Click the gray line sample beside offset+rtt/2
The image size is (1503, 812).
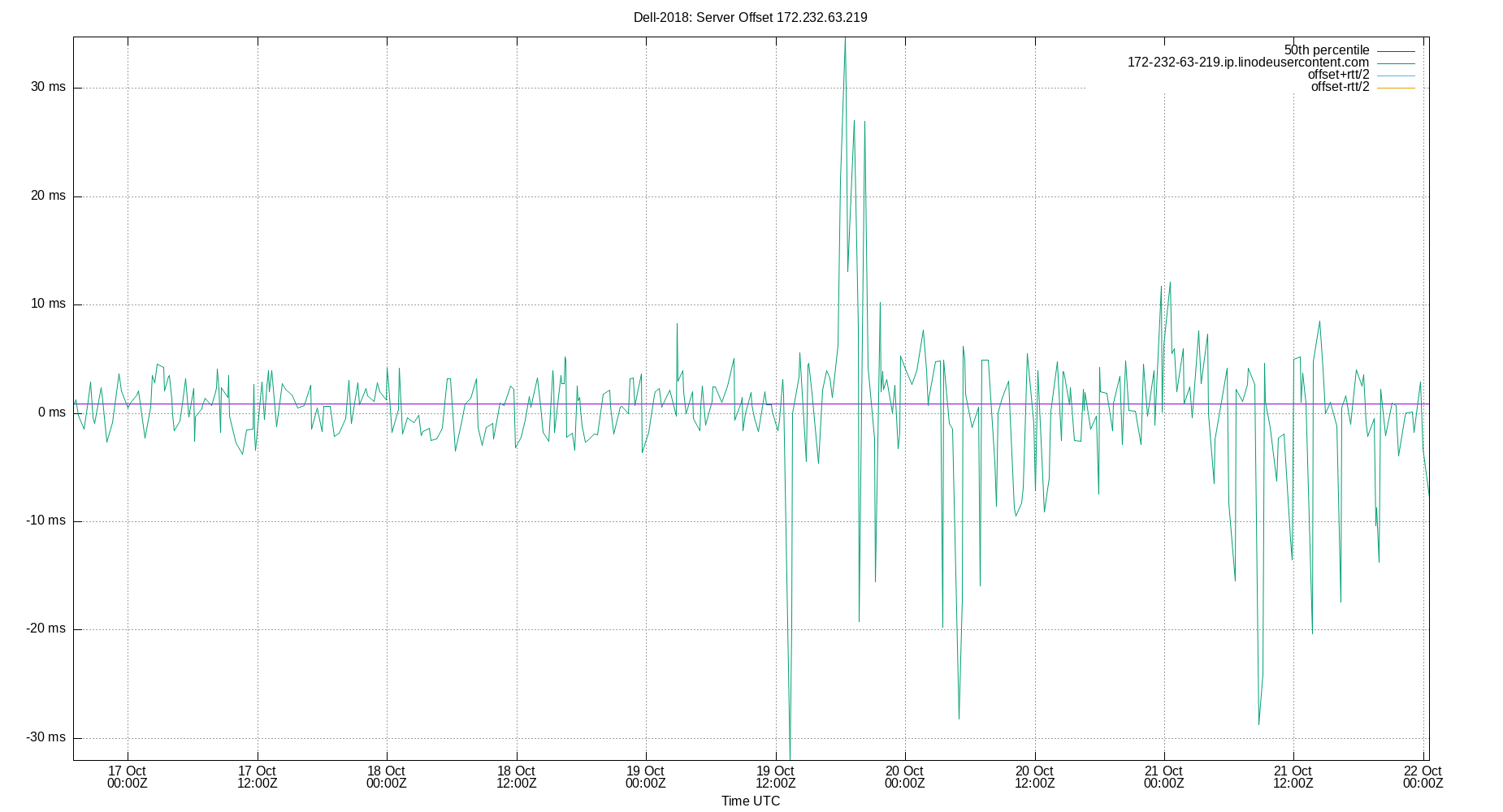click(1396, 76)
